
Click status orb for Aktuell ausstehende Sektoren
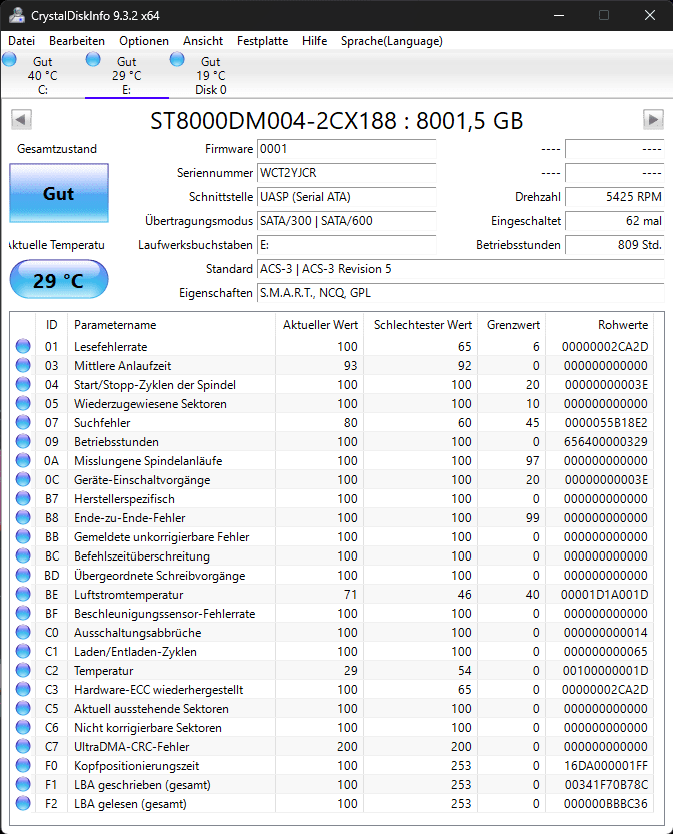click(23, 708)
